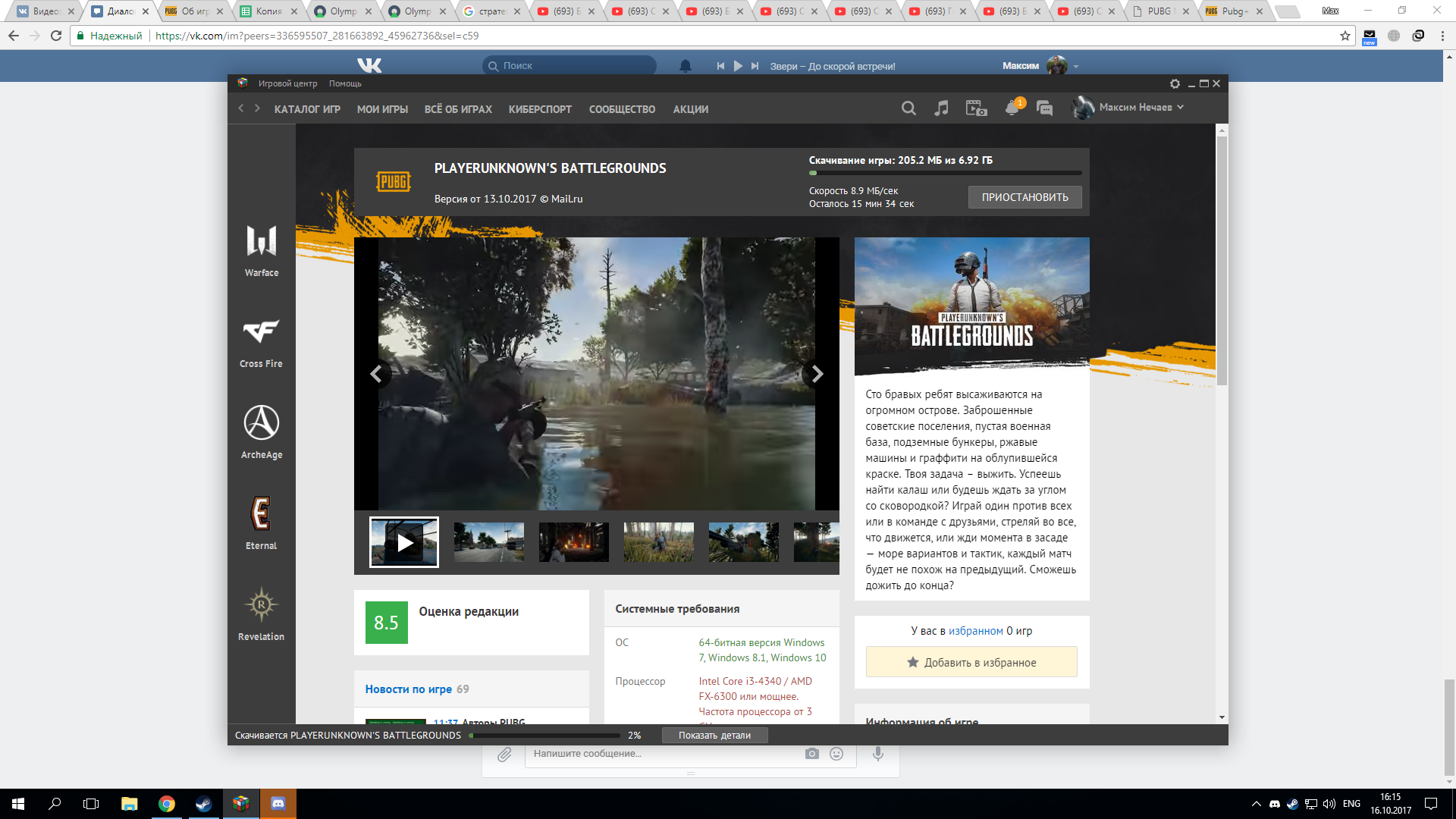Click the camera icon in message box
The image size is (1456, 819).
(x=812, y=754)
